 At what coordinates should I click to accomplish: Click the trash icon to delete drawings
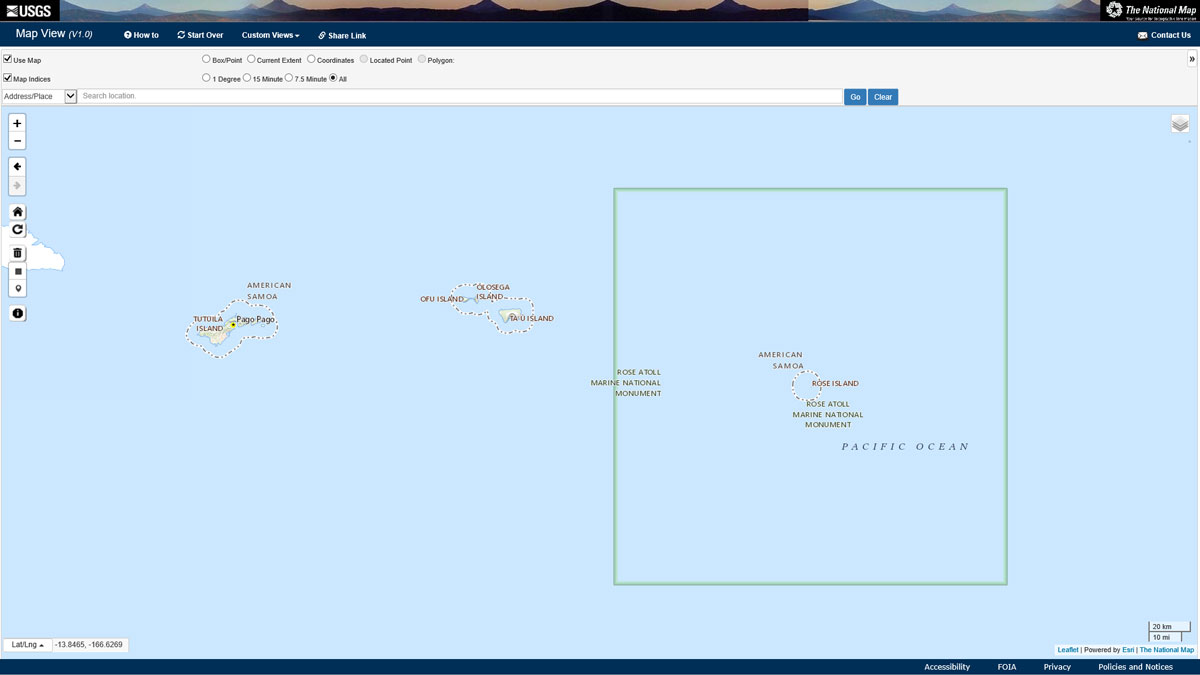(x=17, y=253)
